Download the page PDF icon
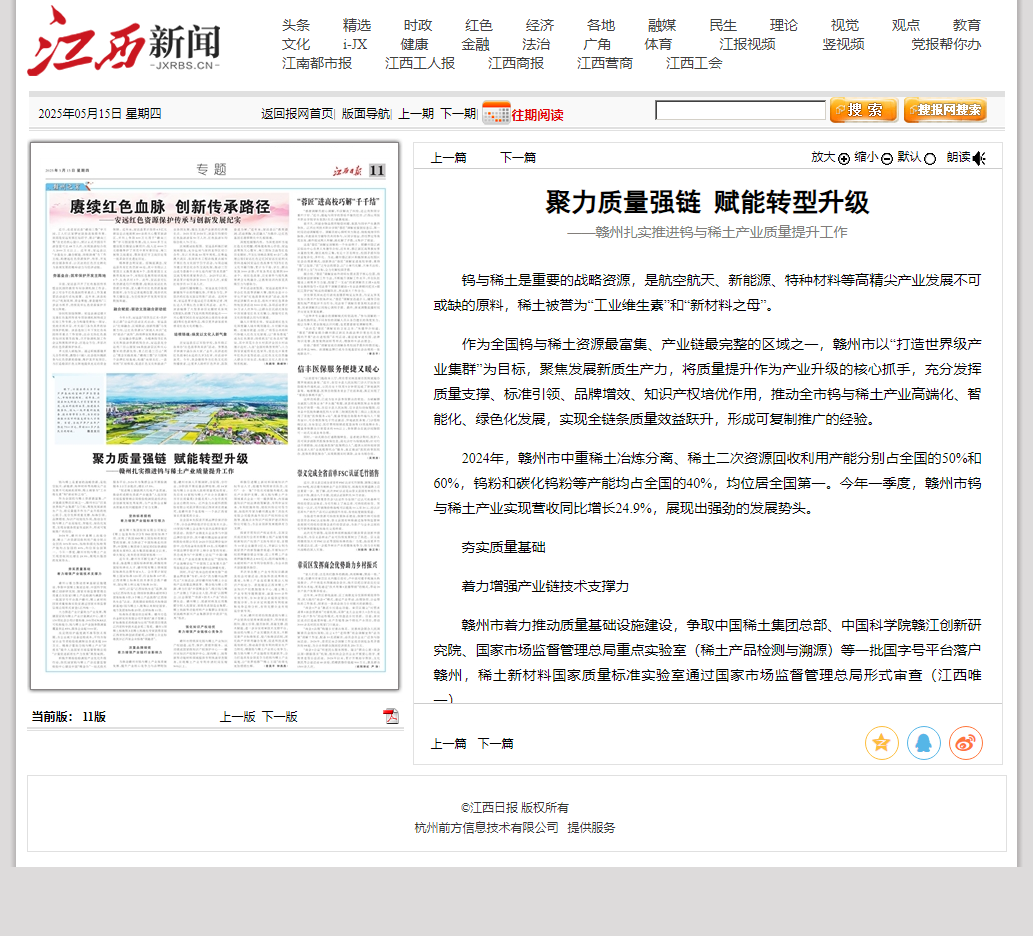 [x=391, y=716]
